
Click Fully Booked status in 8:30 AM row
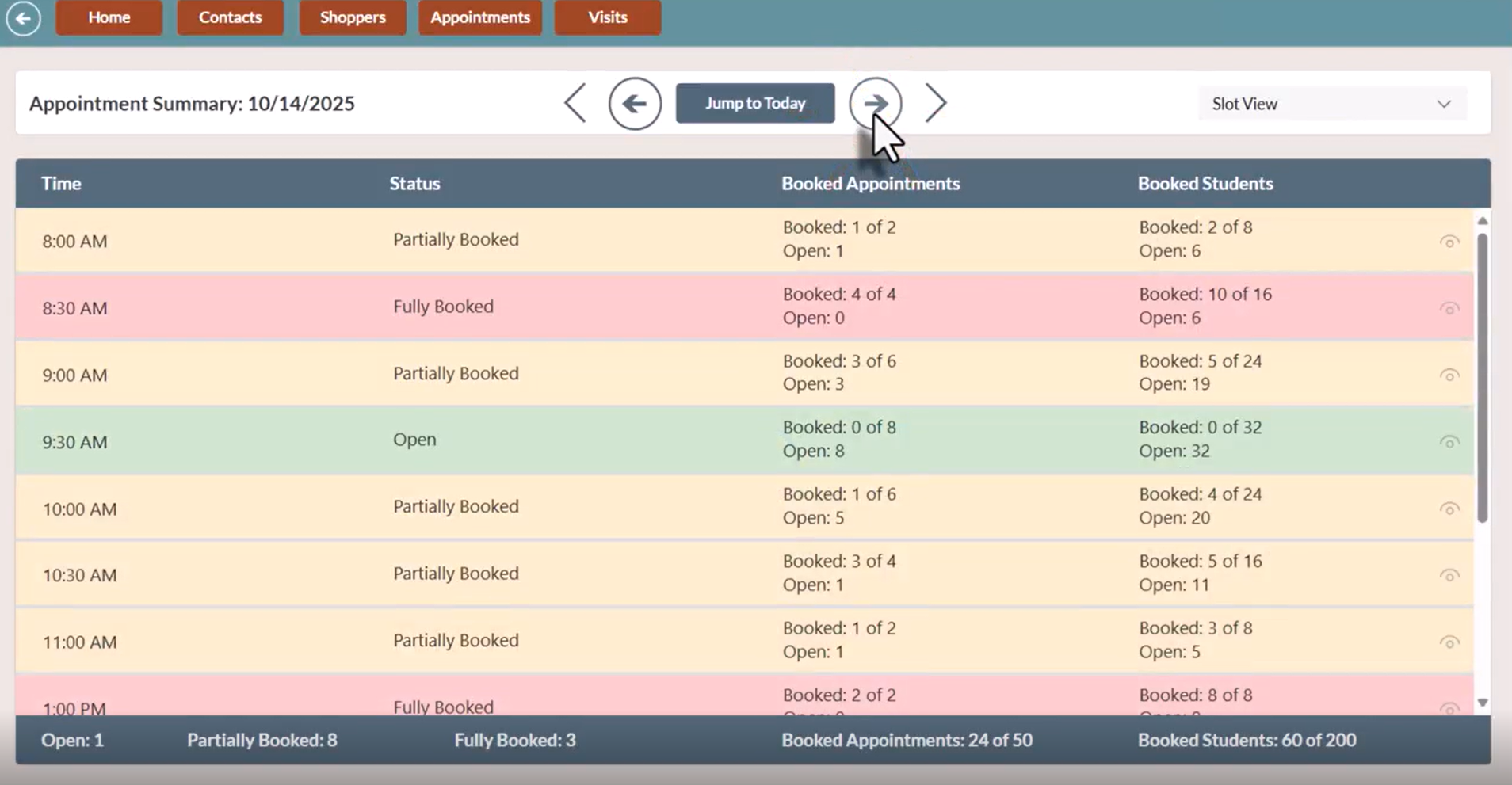point(443,307)
